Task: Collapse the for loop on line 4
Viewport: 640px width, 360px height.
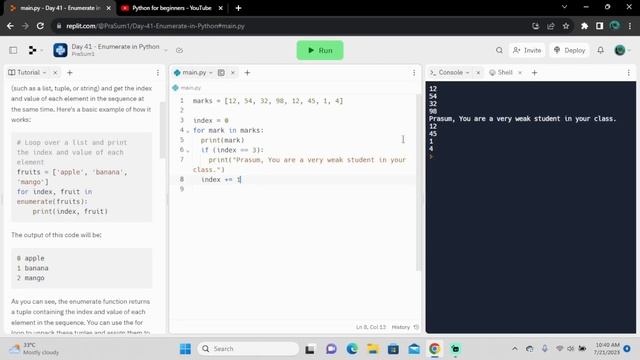Action: [x=188, y=131]
